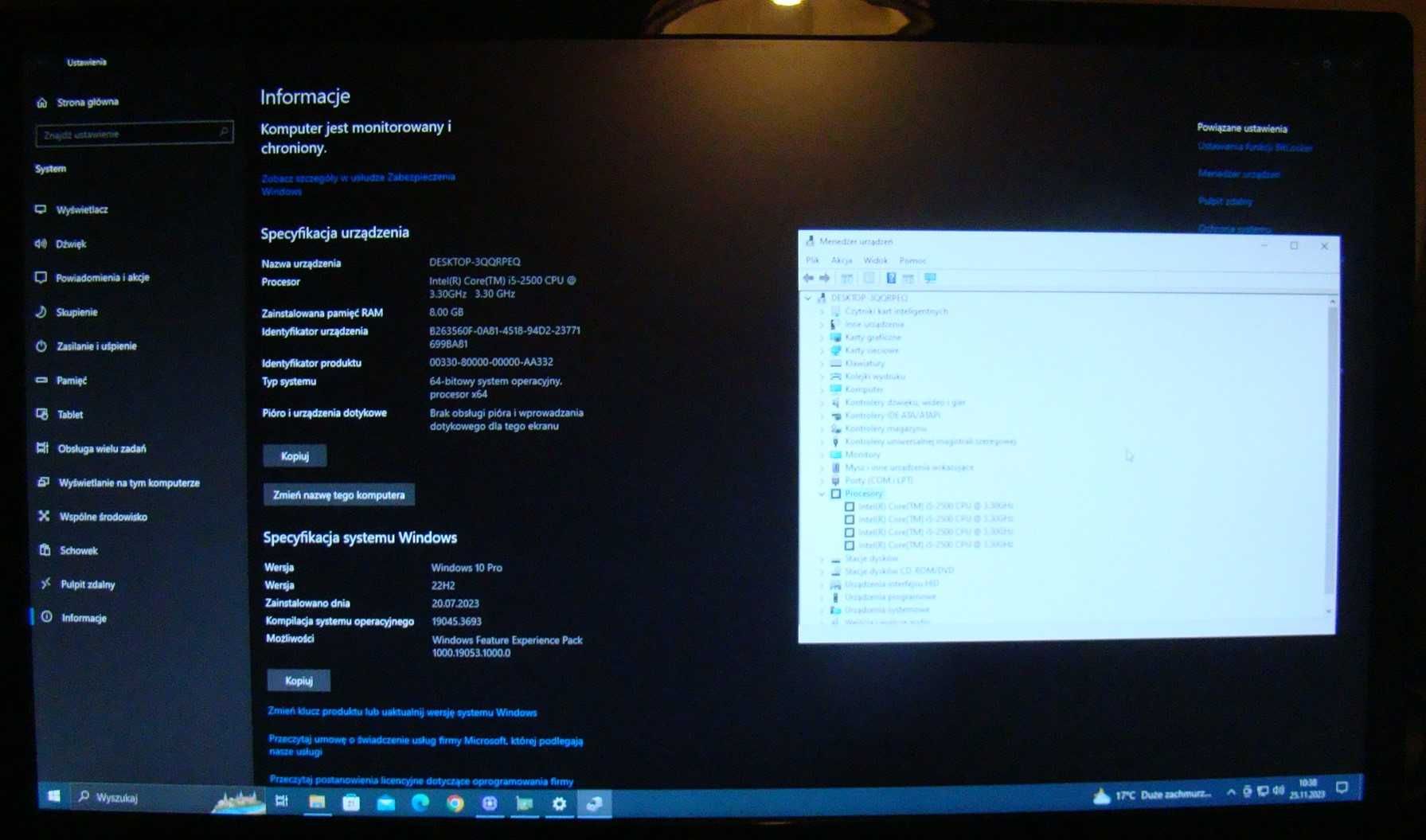Select Mysz i inne urządzenia wskazujące row
Image resolution: width=1426 pixels, height=840 pixels.
coord(908,467)
